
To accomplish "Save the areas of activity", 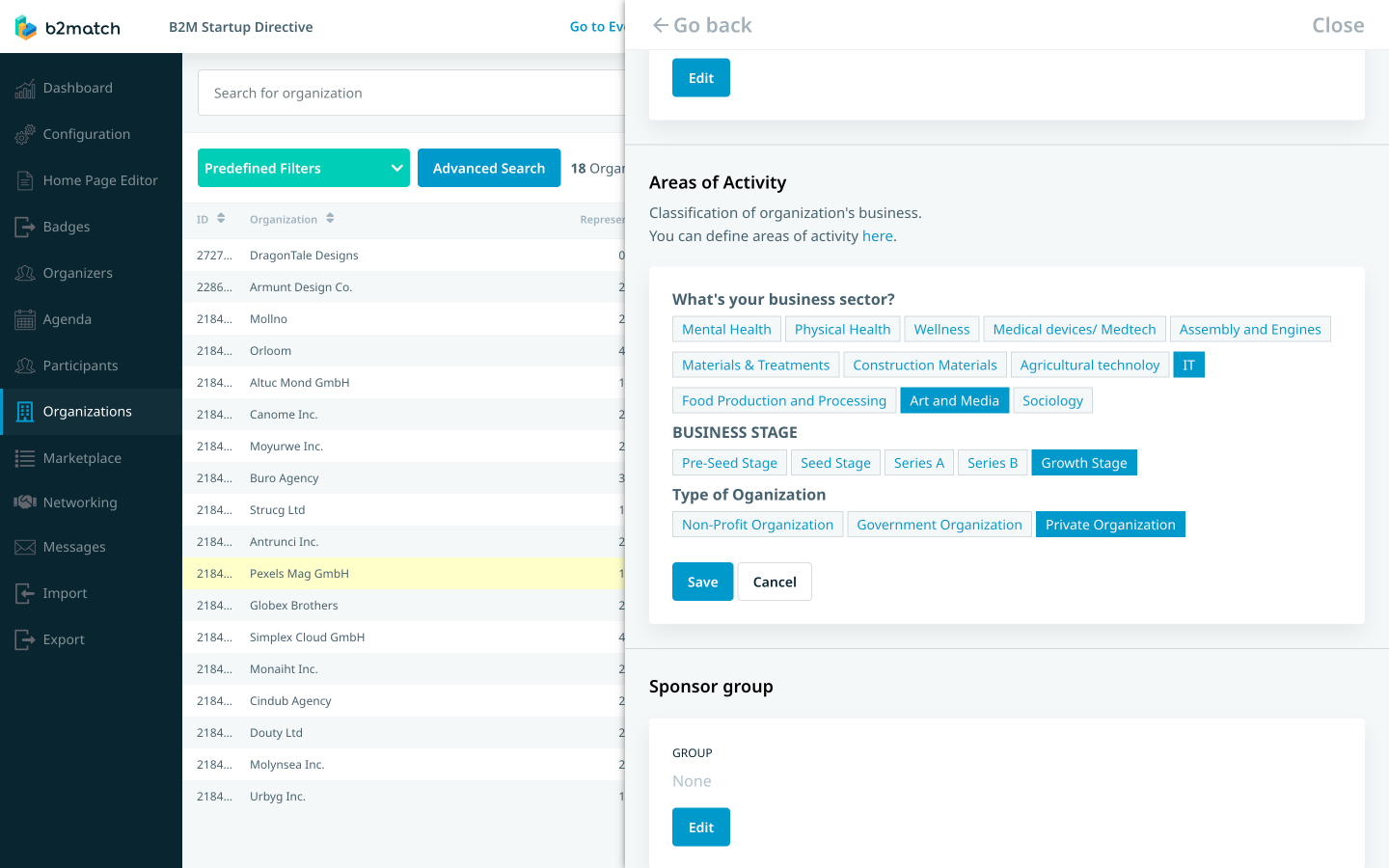I will pyautogui.click(x=702, y=582).
